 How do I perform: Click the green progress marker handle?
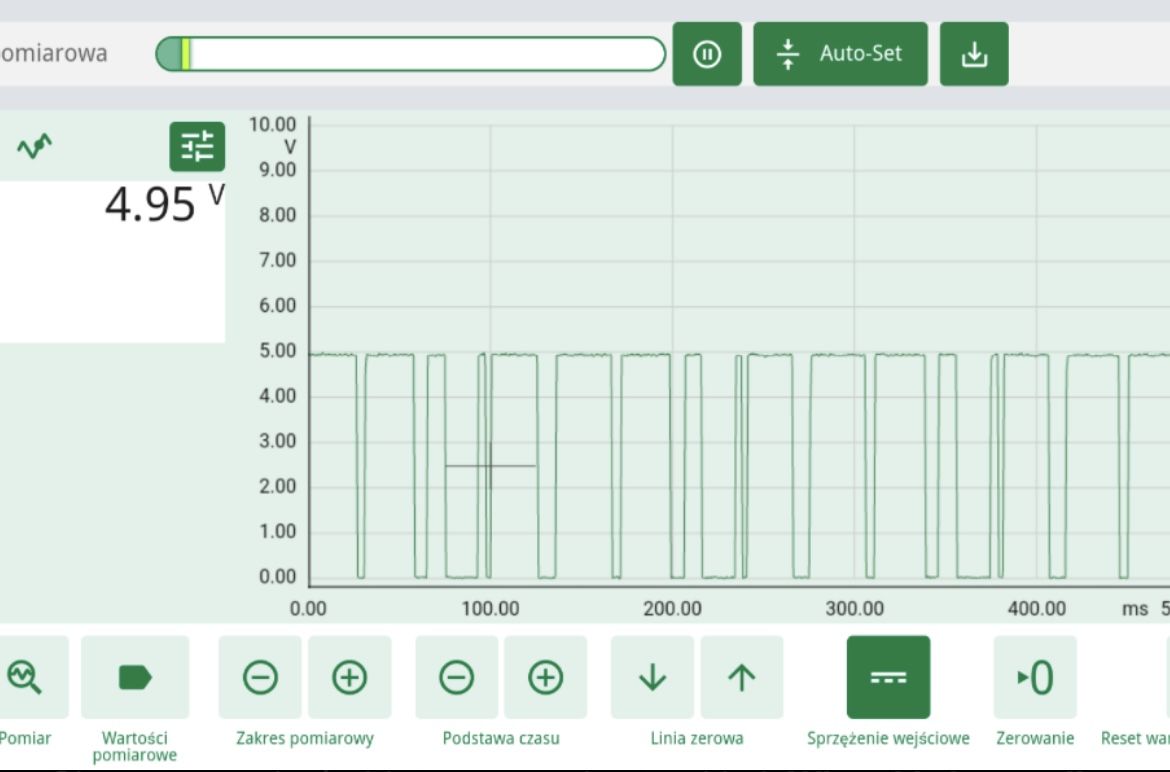click(x=187, y=54)
